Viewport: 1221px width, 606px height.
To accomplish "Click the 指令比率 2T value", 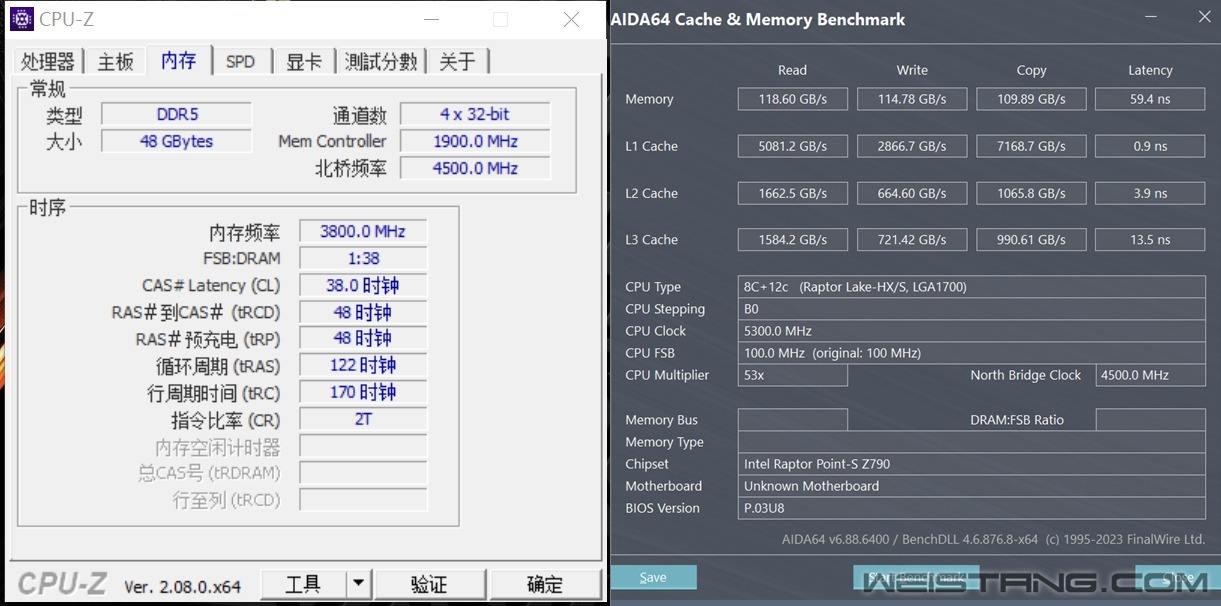I will (x=363, y=419).
